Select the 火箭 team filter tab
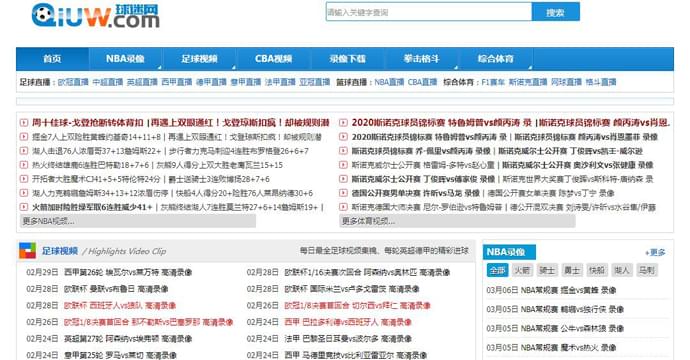 (x=522, y=270)
